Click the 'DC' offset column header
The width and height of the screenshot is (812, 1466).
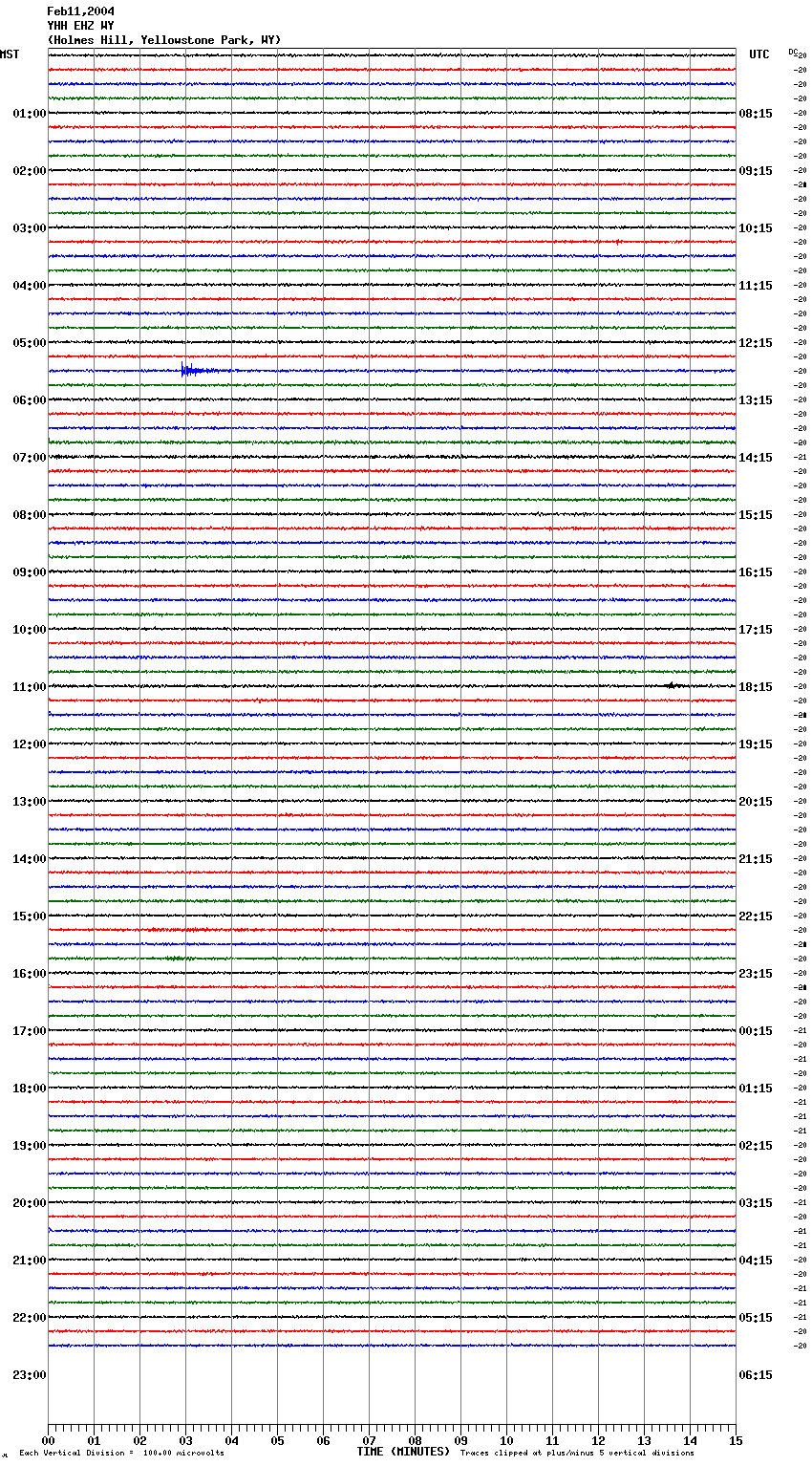(793, 53)
